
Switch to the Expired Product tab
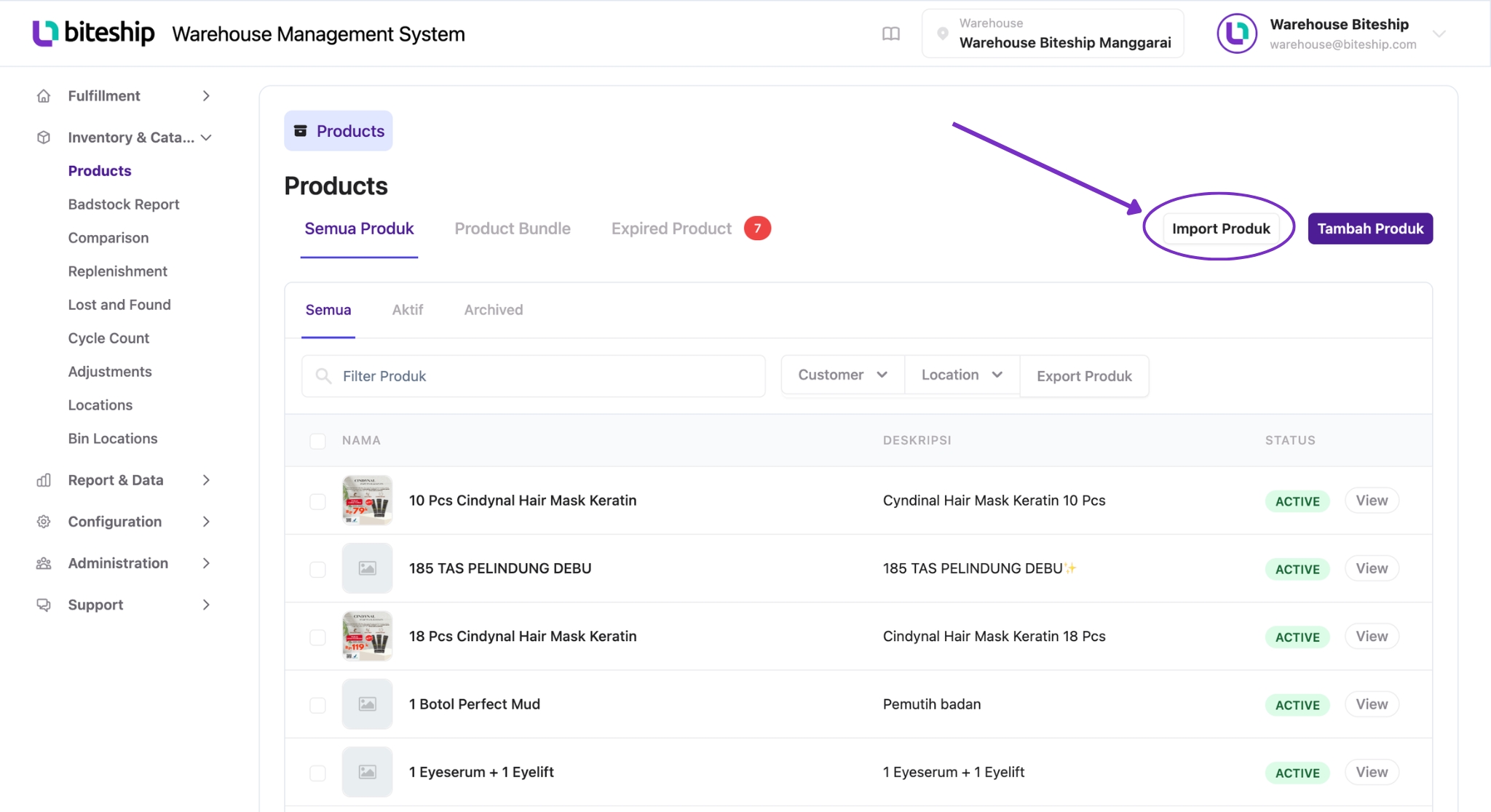pyautogui.click(x=671, y=228)
